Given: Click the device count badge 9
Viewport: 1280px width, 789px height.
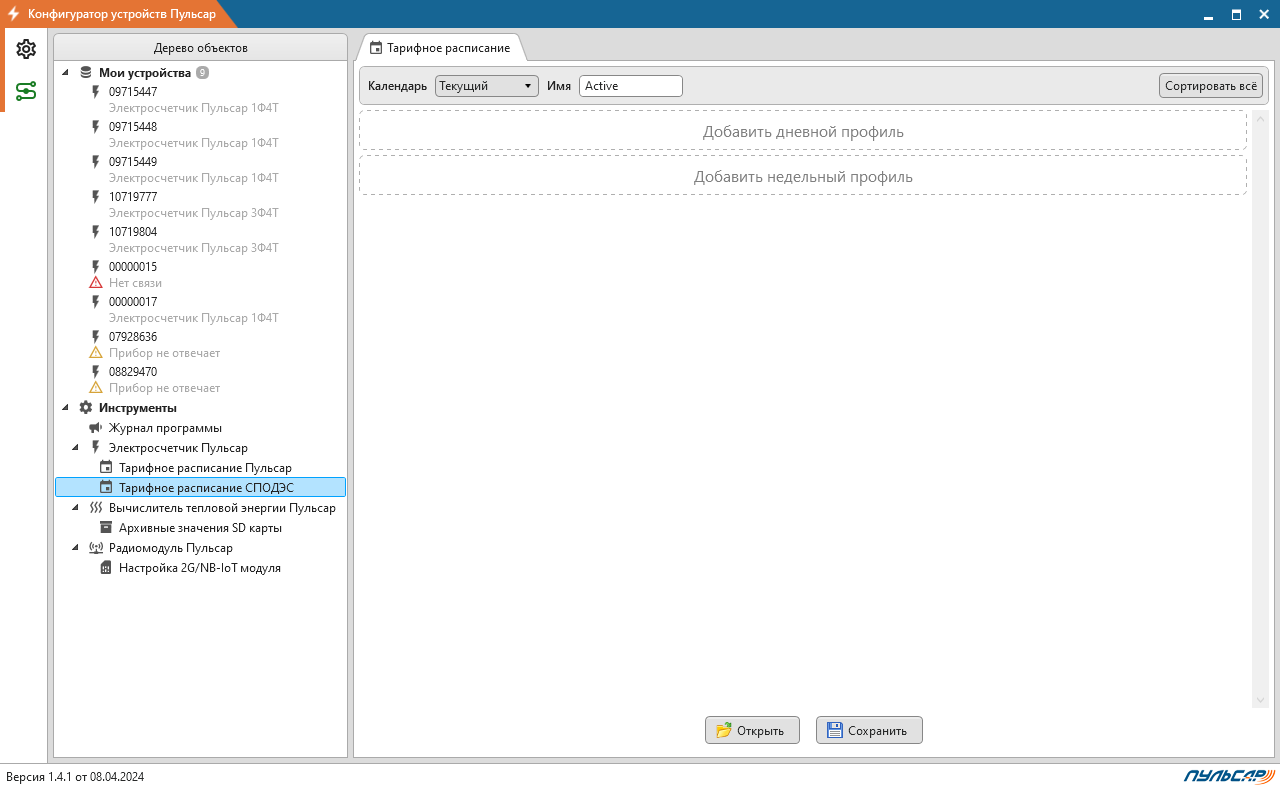Looking at the screenshot, I should (202, 73).
